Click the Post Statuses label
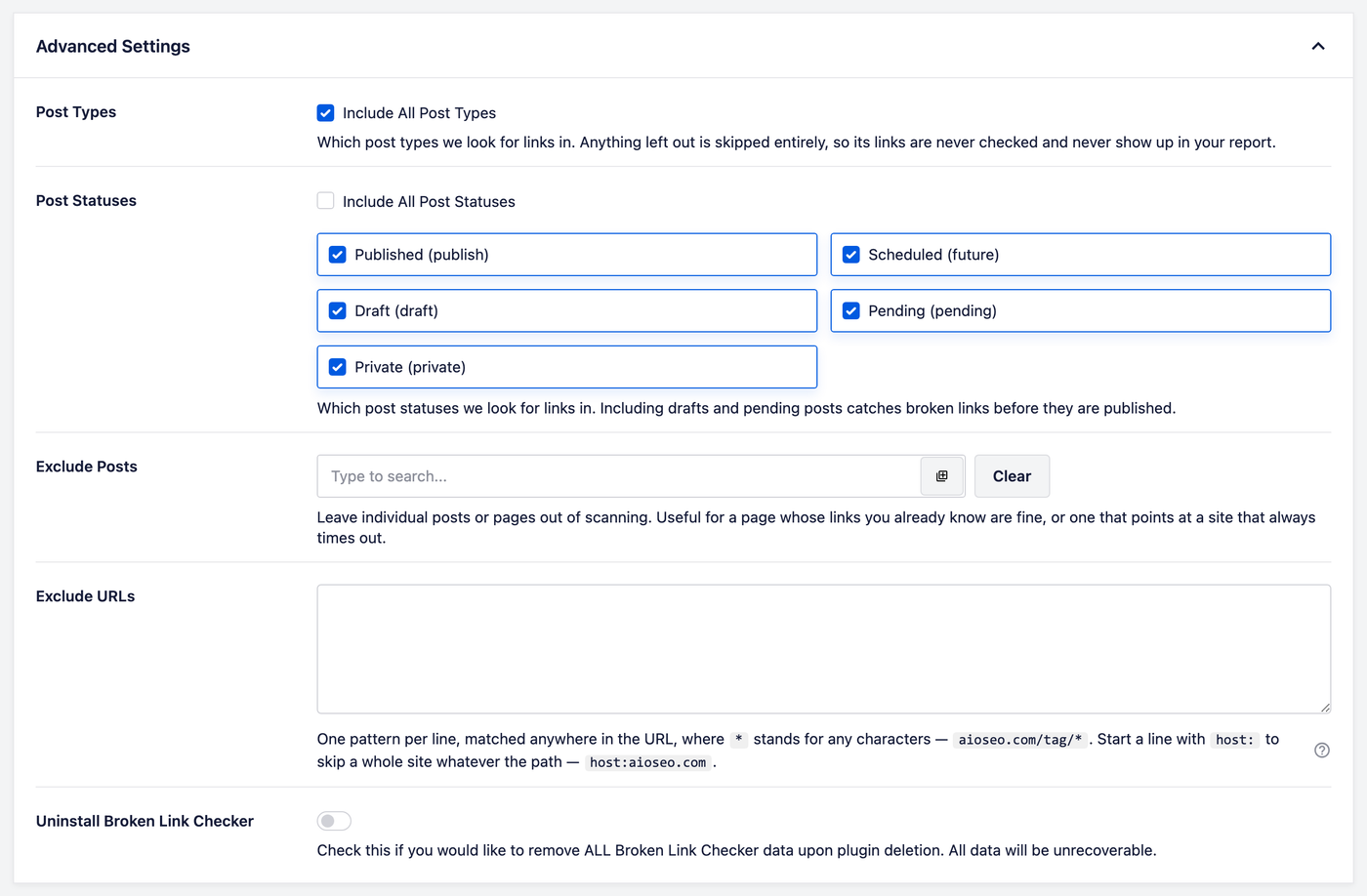1367x896 pixels. click(x=86, y=201)
